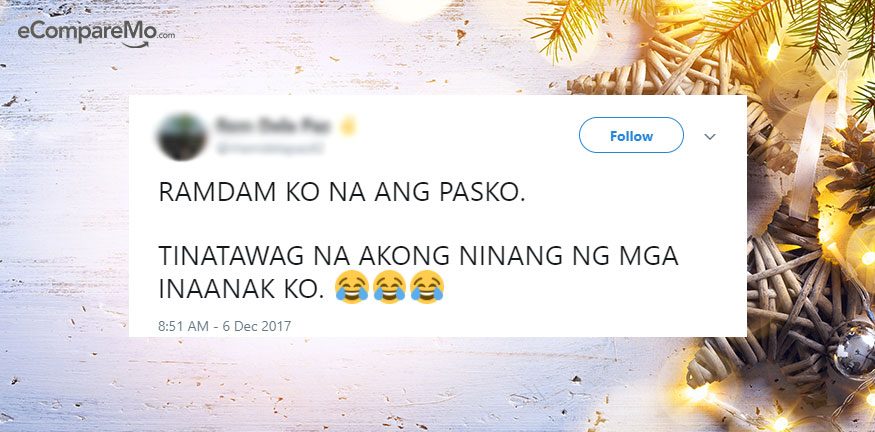875x432 pixels.
Task: Expand the tweet options chevron
Action: pyautogui.click(x=710, y=136)
